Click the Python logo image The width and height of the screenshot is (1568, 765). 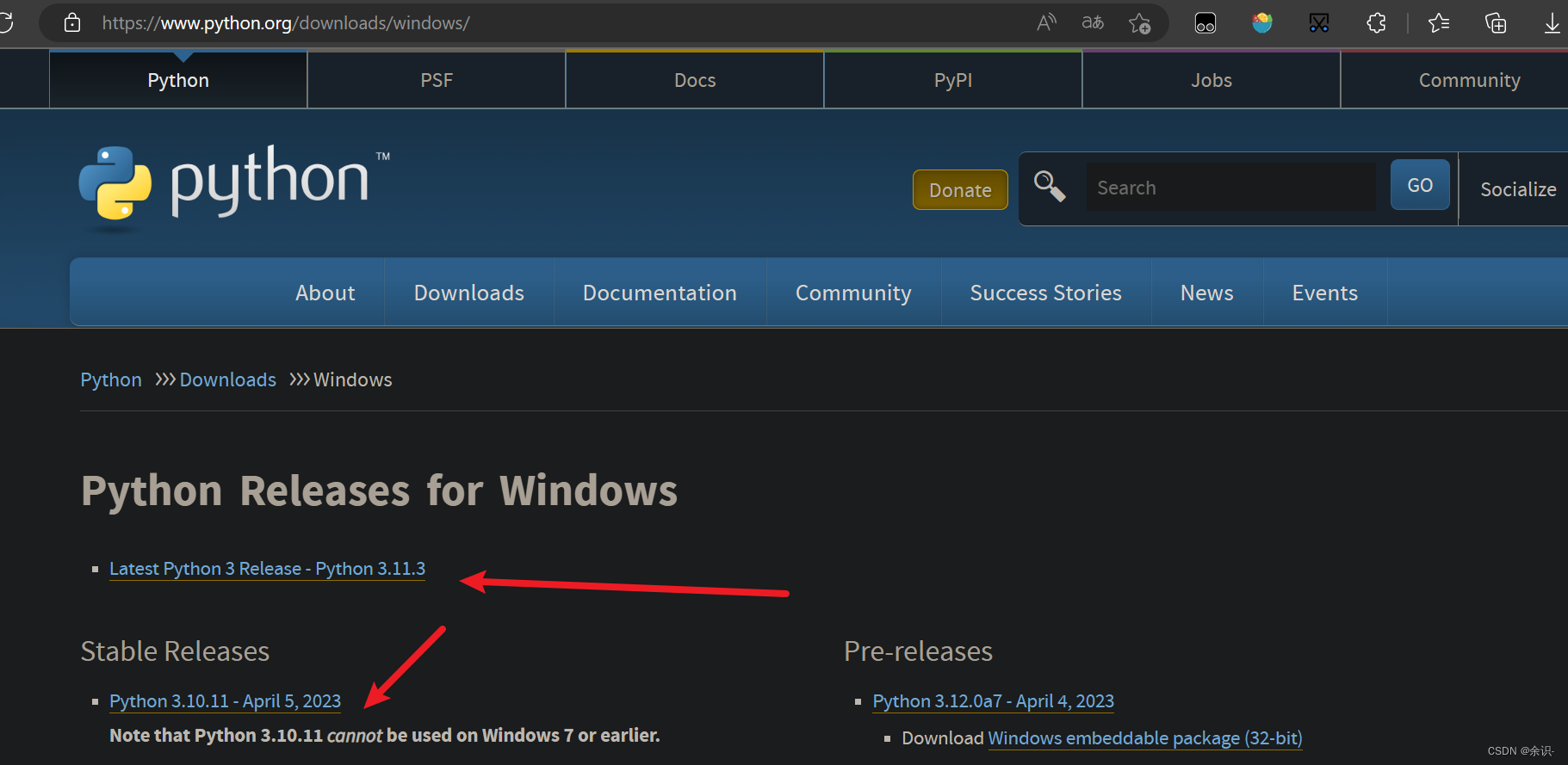[234, 187]
